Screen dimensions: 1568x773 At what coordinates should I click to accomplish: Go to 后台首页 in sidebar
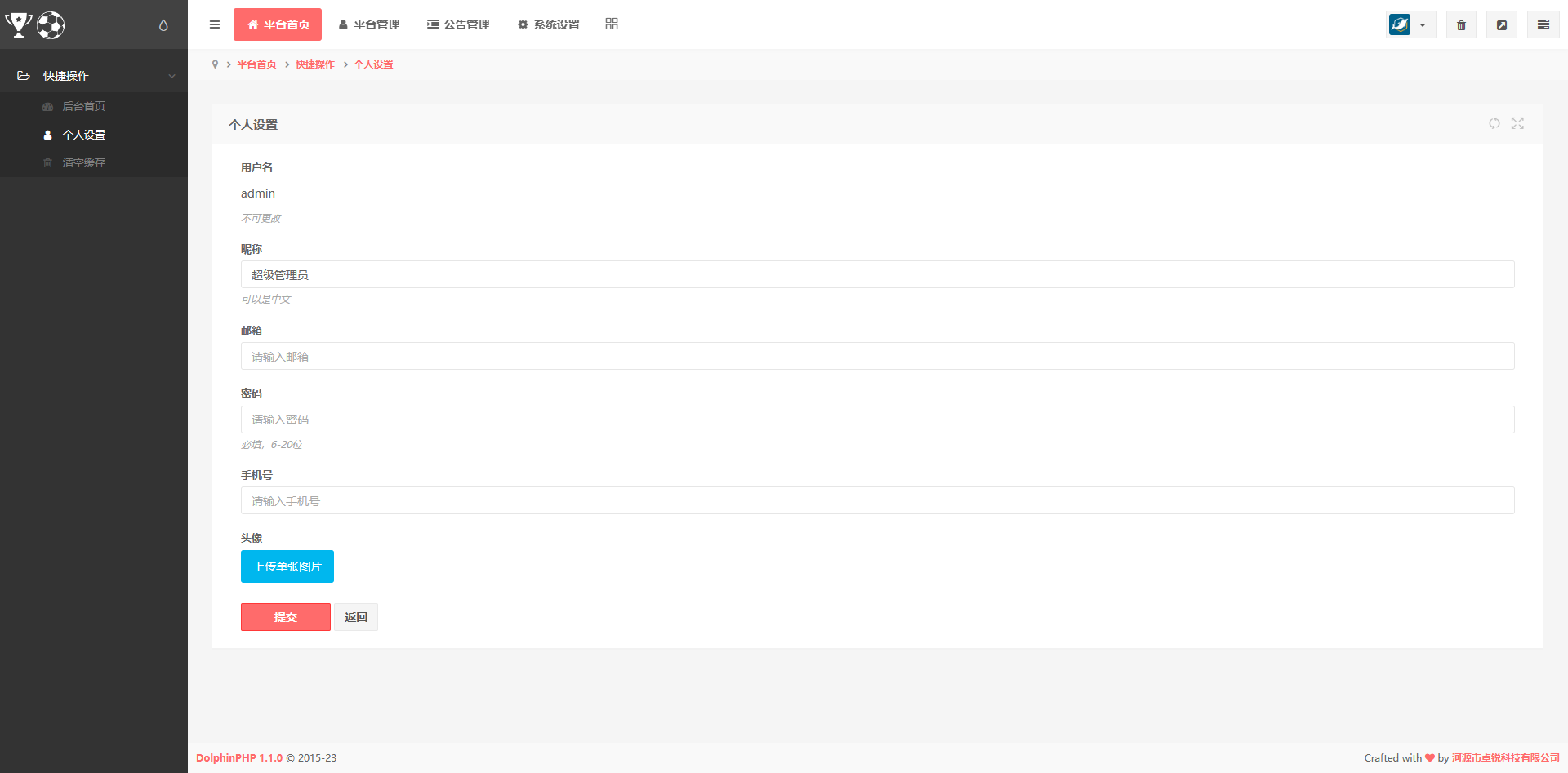pyautogui.click(x=84, y=106)
